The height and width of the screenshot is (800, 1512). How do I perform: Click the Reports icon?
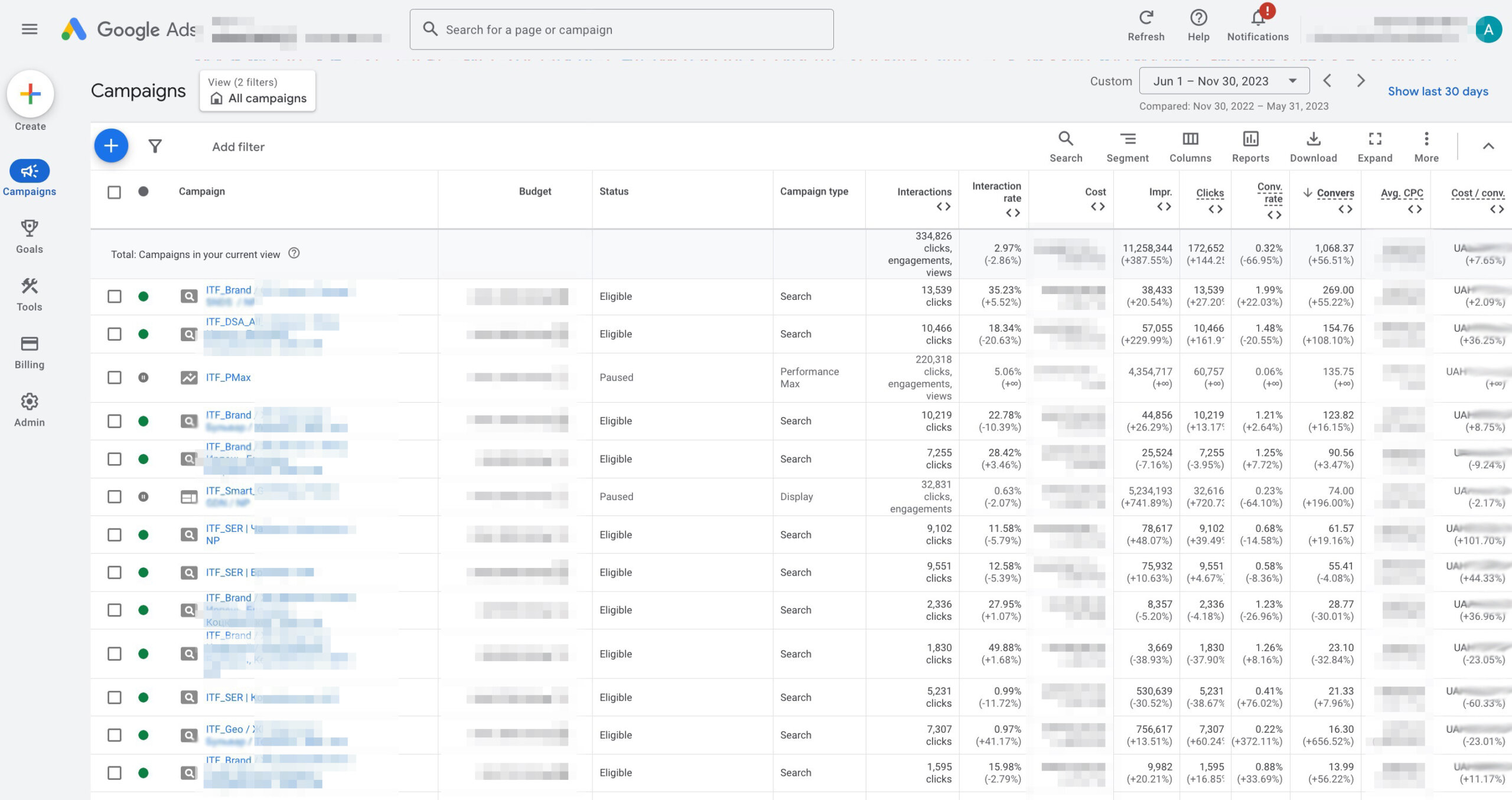[1250, 146]
